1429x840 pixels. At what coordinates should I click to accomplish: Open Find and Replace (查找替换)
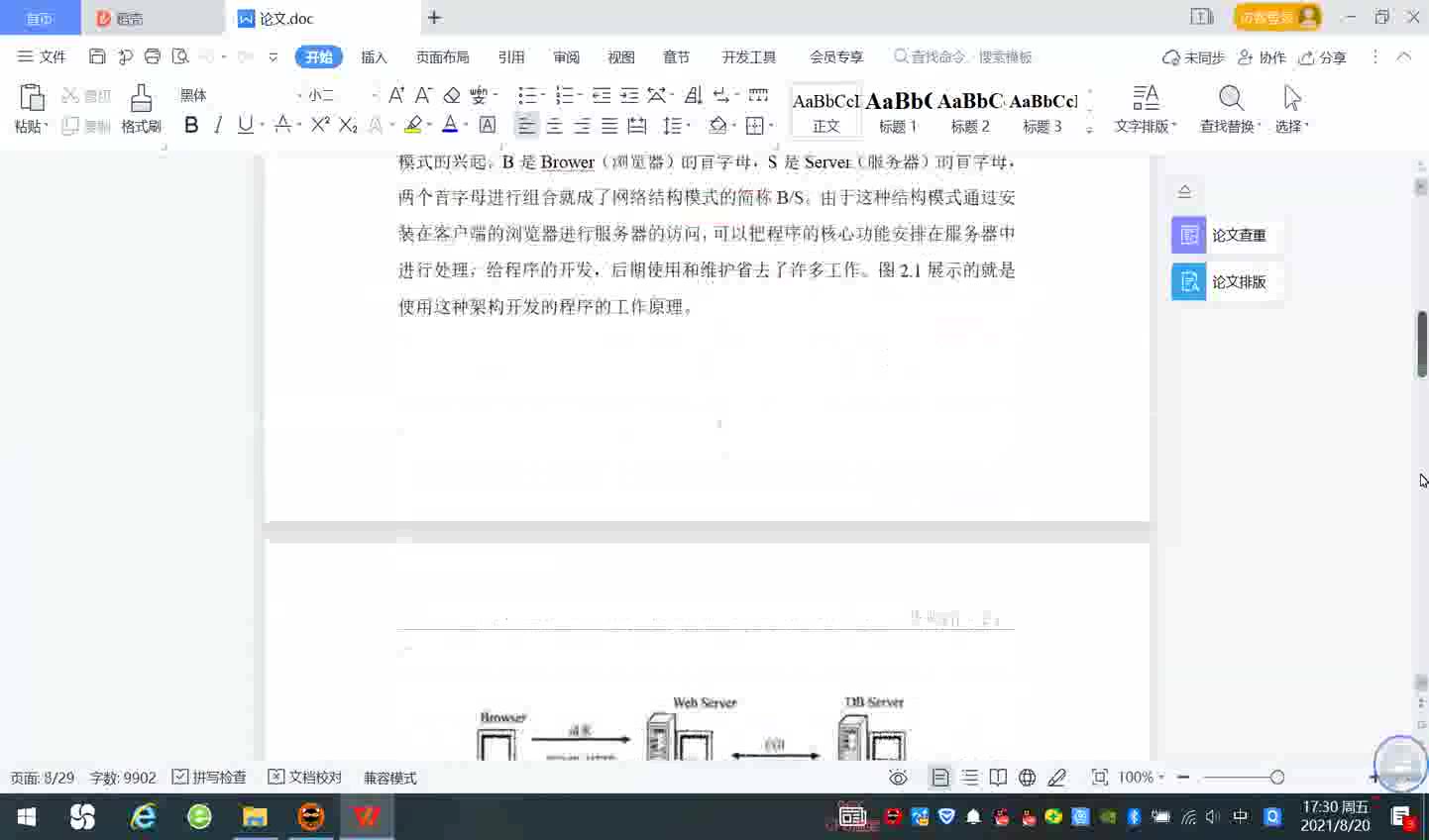[x=1230, y=108]
